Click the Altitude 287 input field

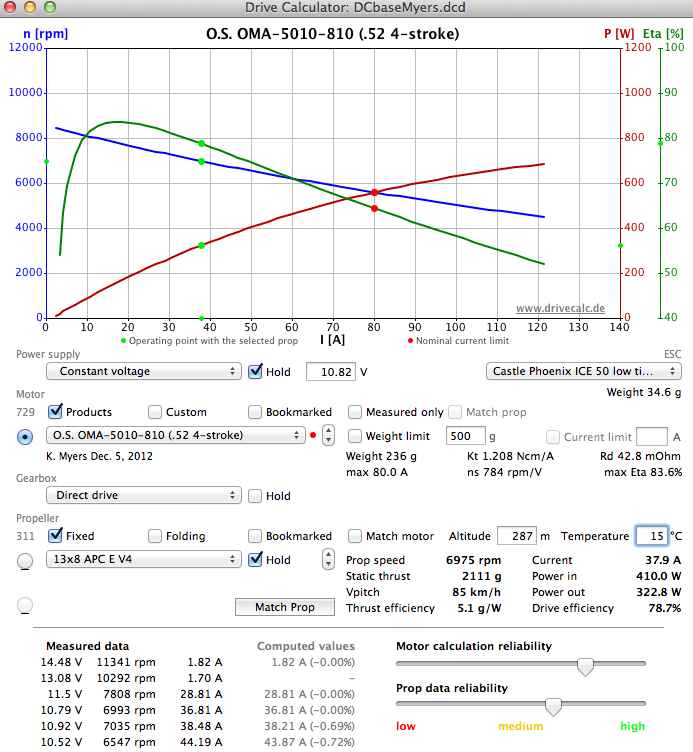tap(517, 536)
